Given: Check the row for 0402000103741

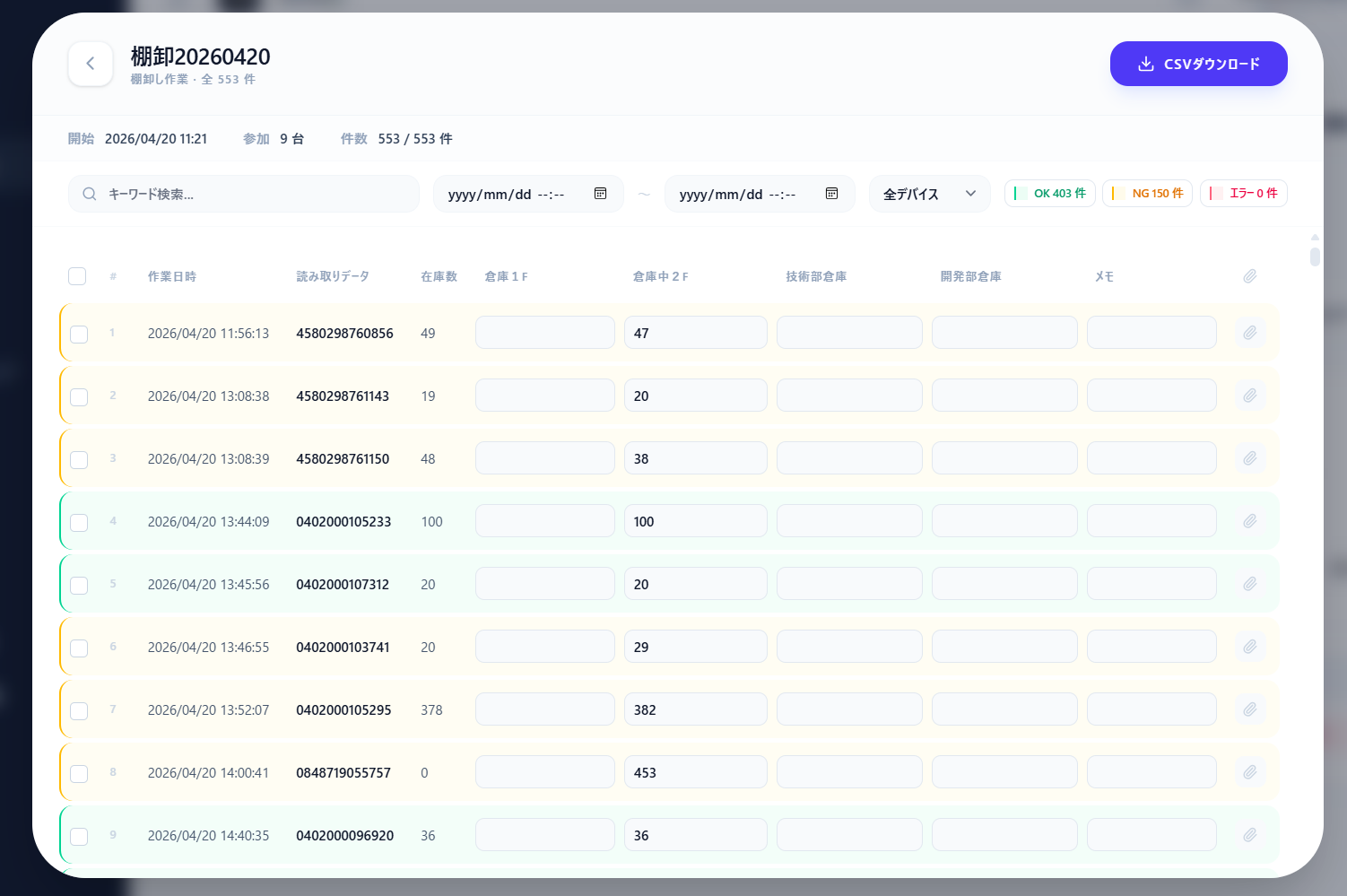Looking at the screenshot, I should 79,648.
